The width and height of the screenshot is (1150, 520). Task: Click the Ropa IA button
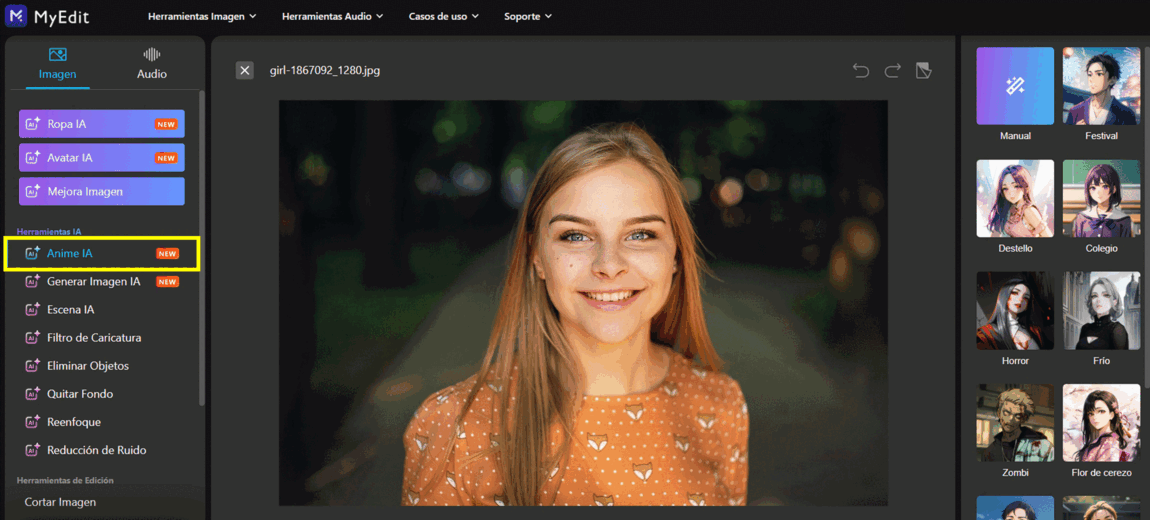pos(101,124)
